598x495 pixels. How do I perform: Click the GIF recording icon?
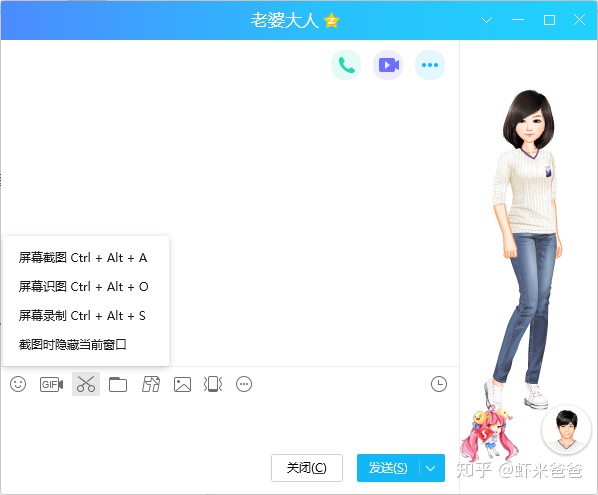51,384
